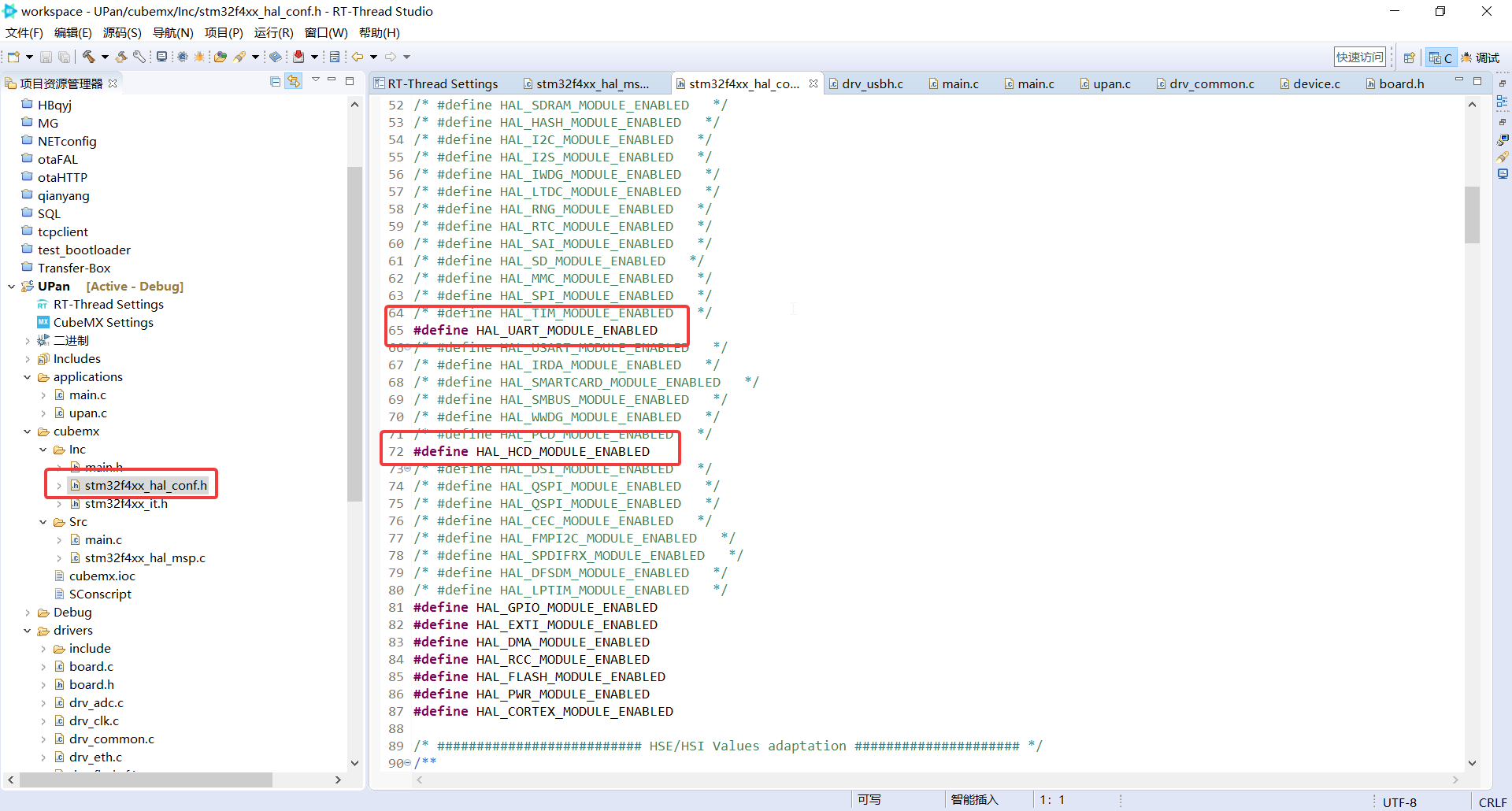Start debugging with the bug icon
Viewport: 1512px width, 811px height.
[x=200, y=56]
